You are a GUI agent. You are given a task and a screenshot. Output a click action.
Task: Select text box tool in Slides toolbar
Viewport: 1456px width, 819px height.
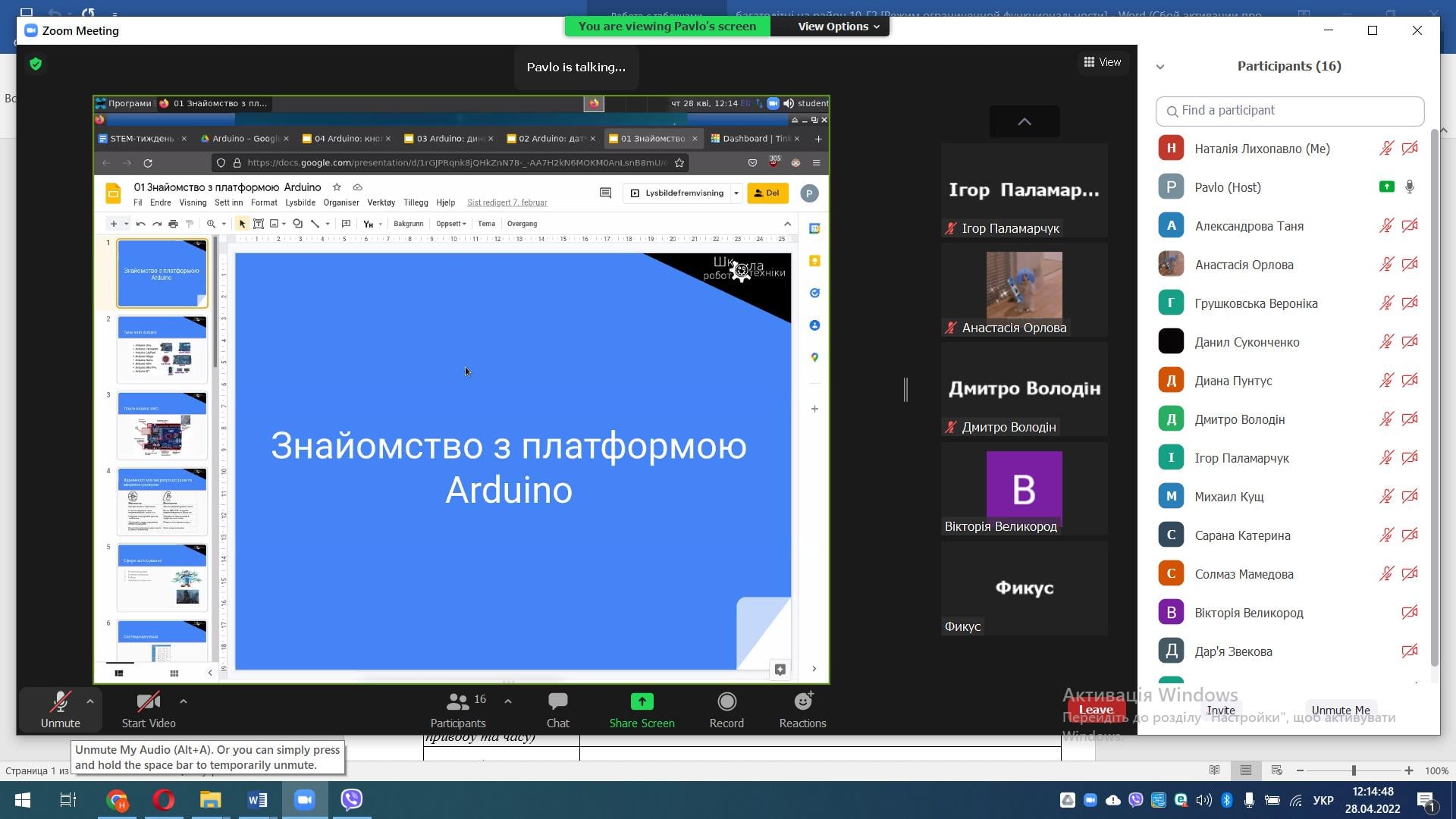(258, 224)
